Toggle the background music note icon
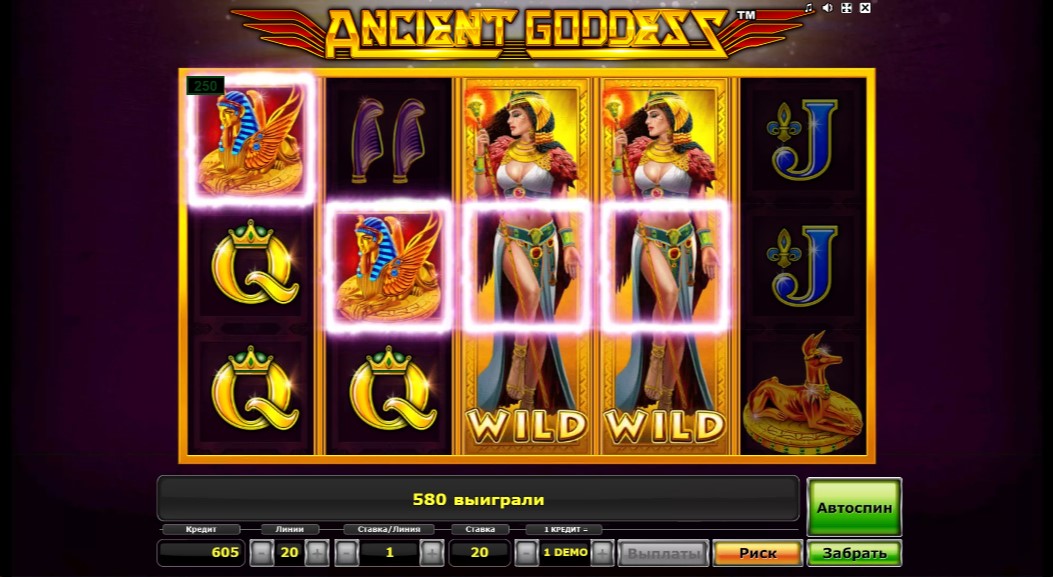Image resolution: width=1053 pixels, height=577 pixels. click(x=809, y=8)
